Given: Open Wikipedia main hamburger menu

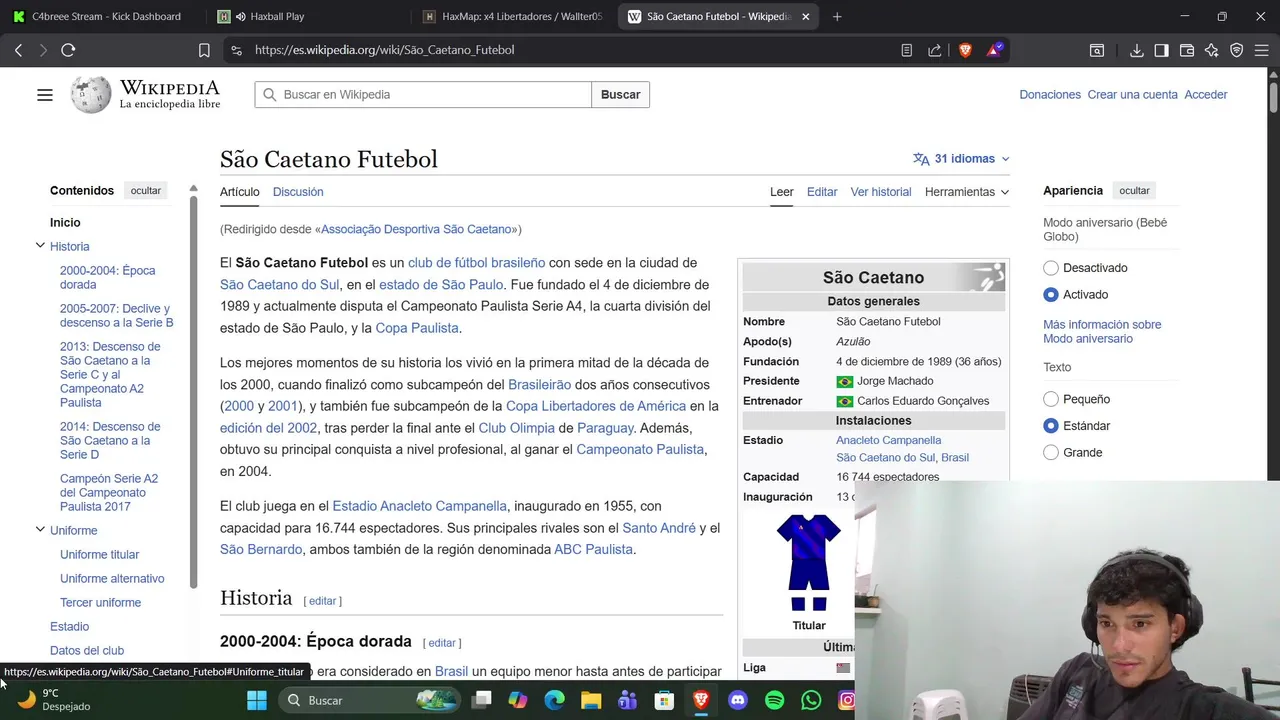Looking at the screenshot, I should click(45, 95).
